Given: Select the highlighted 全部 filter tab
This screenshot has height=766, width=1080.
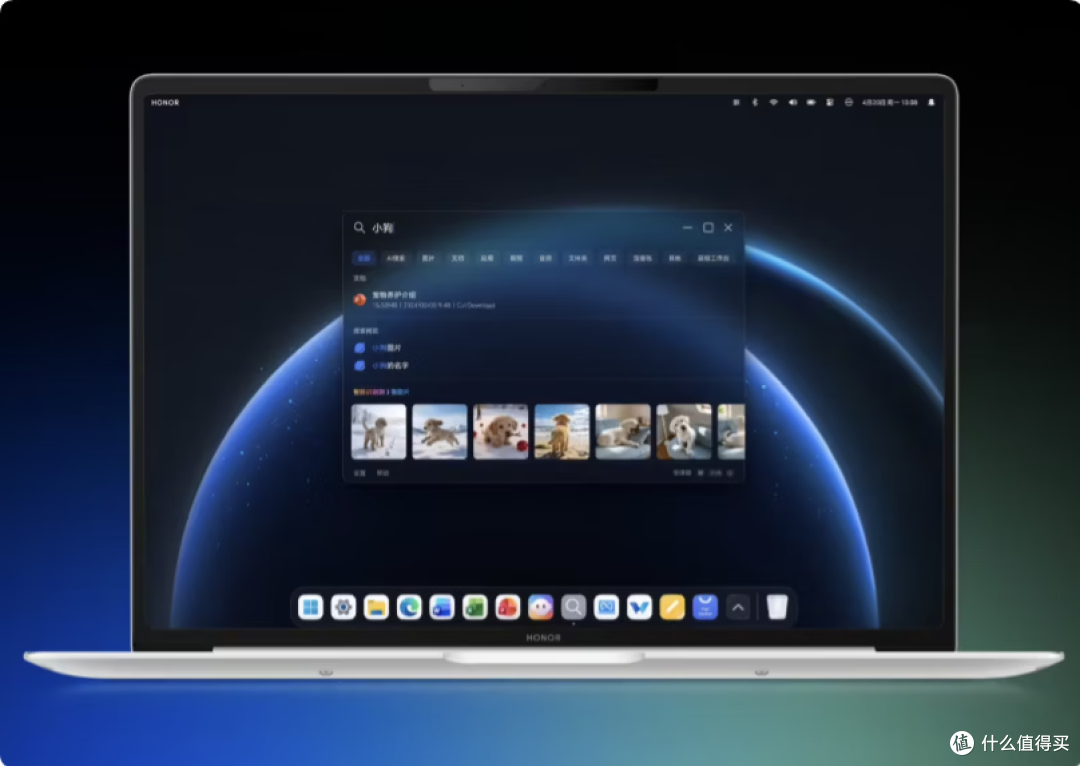Looking at the screenshot, I should tap(364, 258).
